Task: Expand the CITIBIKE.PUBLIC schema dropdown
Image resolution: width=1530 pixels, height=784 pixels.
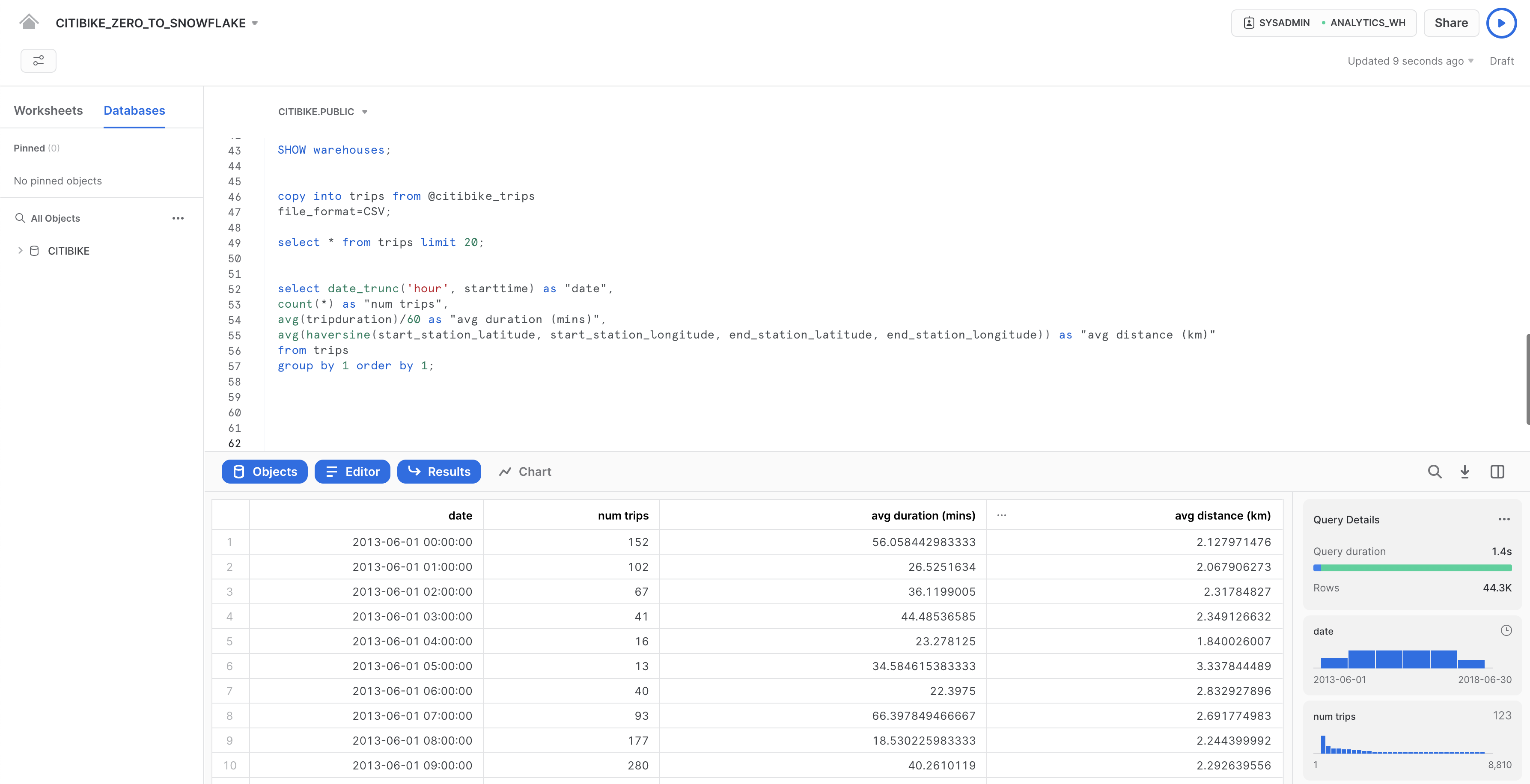Action: [x=365, y=111]
